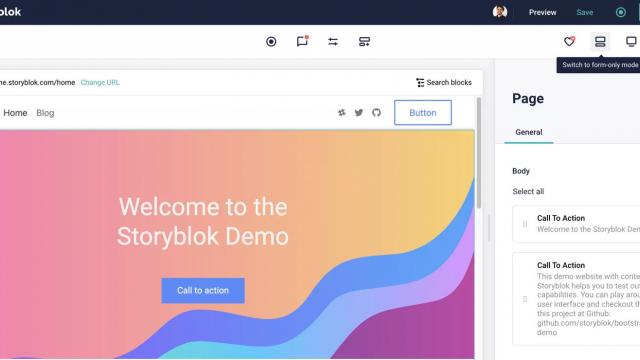Open first Call To Action block 'Welcome to the Storyblok'

(576, 224)
